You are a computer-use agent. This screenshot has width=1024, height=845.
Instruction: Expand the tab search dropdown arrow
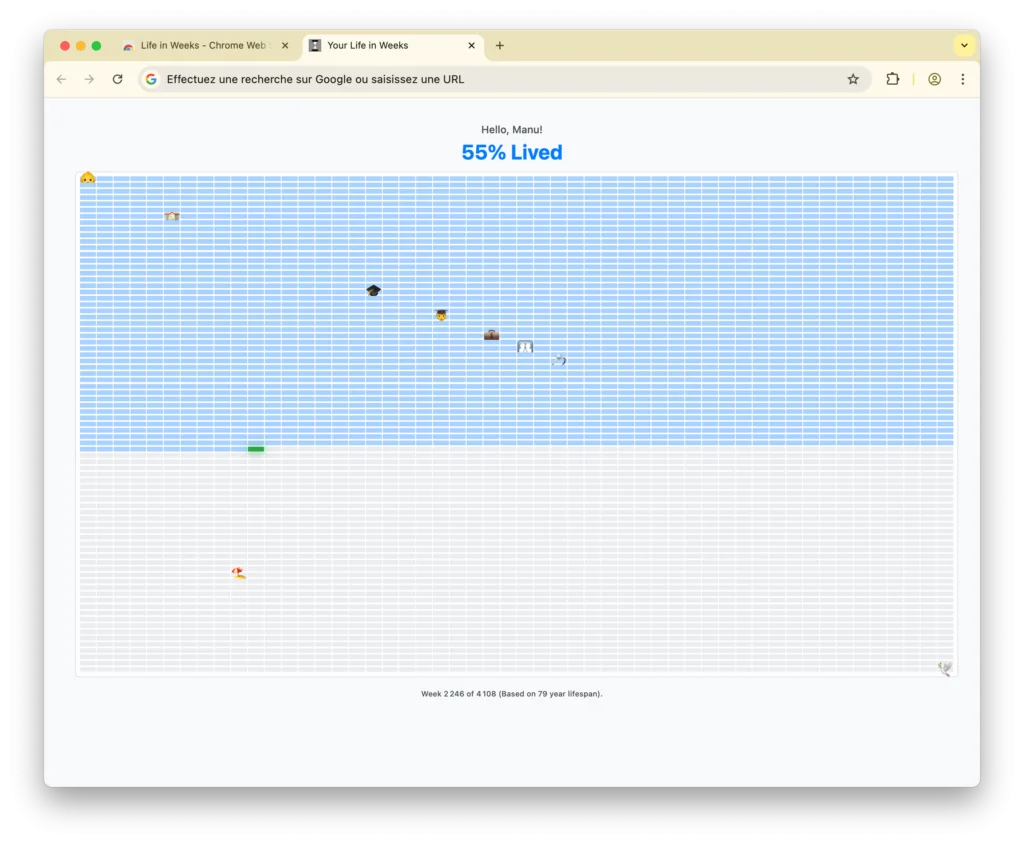(x=964, y=46)
